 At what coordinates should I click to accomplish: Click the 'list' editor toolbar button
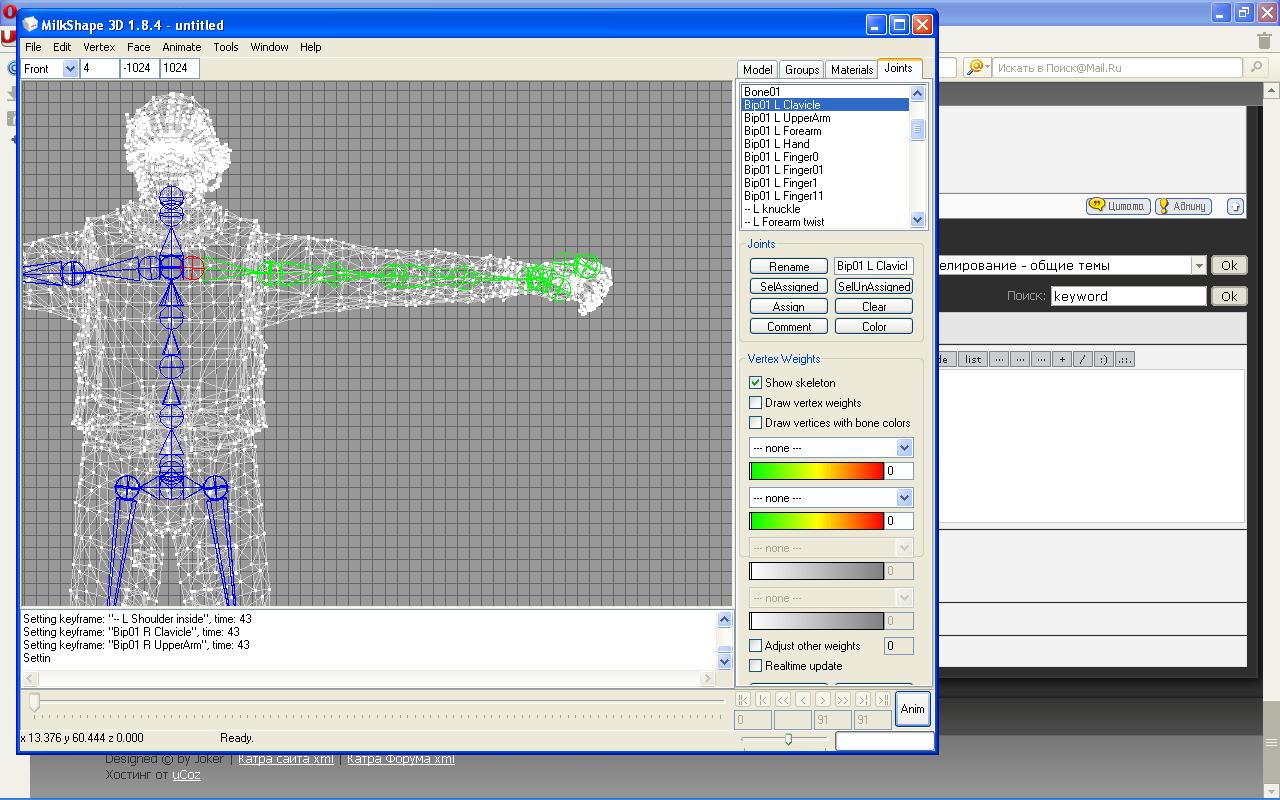[973, 359]
